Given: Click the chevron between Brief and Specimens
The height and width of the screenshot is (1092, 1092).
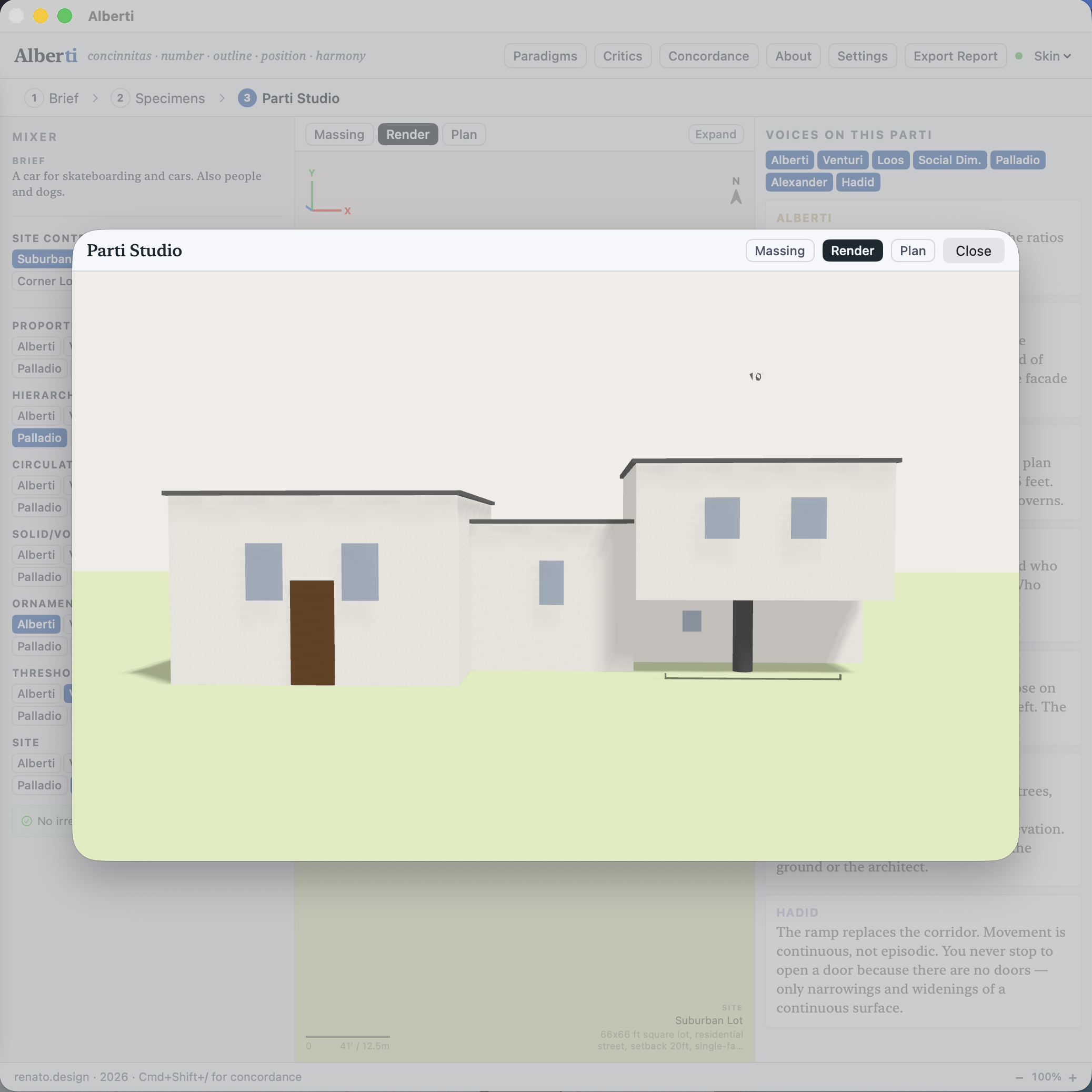Looking at the screenshot, I should pos(95,98).
